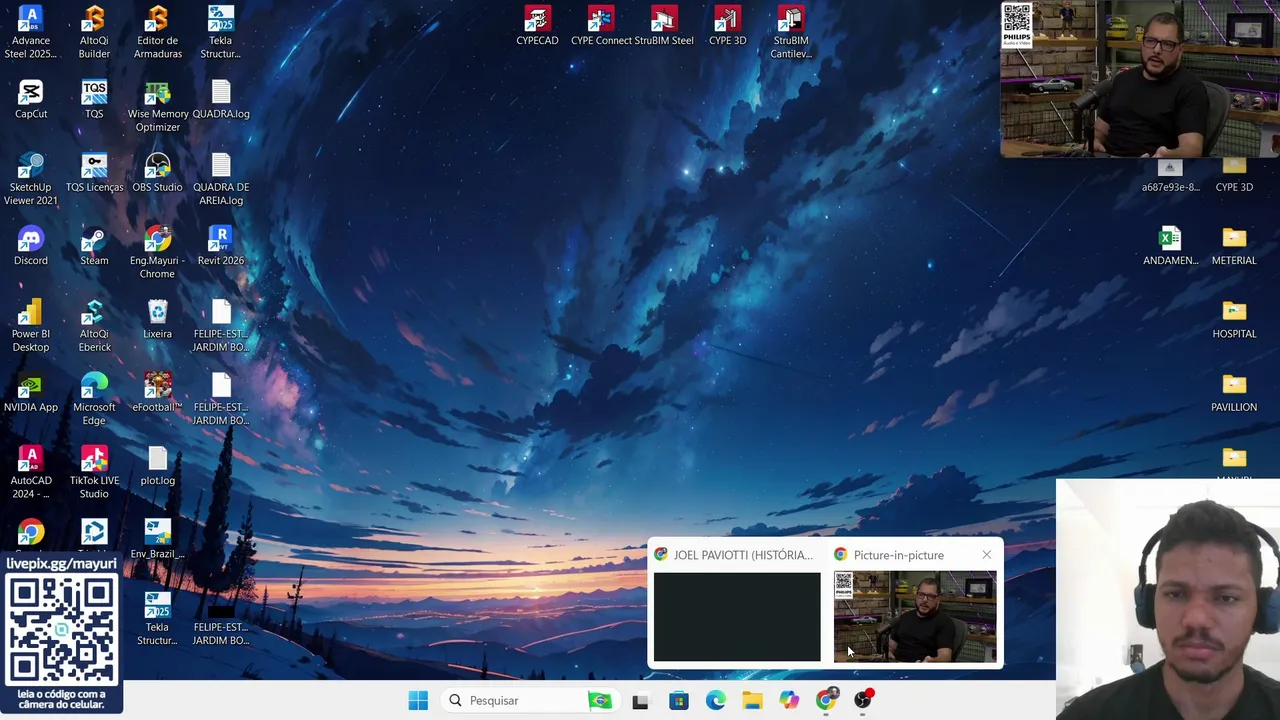The width and height of the screenshot is (1280, 720).
Task: Open the Windows Start menu
Action: click(x=418, y=700)
